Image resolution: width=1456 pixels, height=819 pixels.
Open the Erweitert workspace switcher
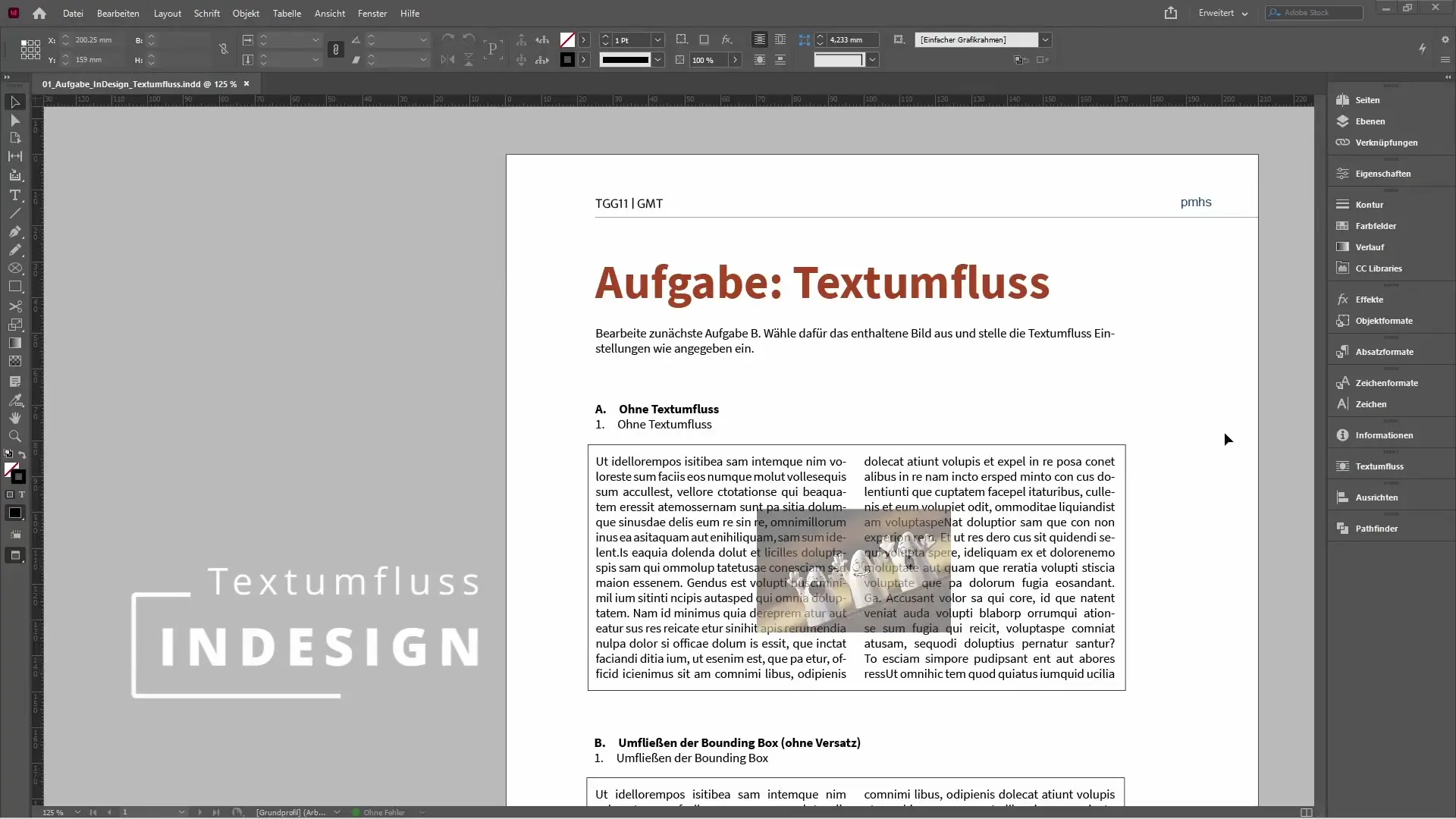(x=1222, y=13)
